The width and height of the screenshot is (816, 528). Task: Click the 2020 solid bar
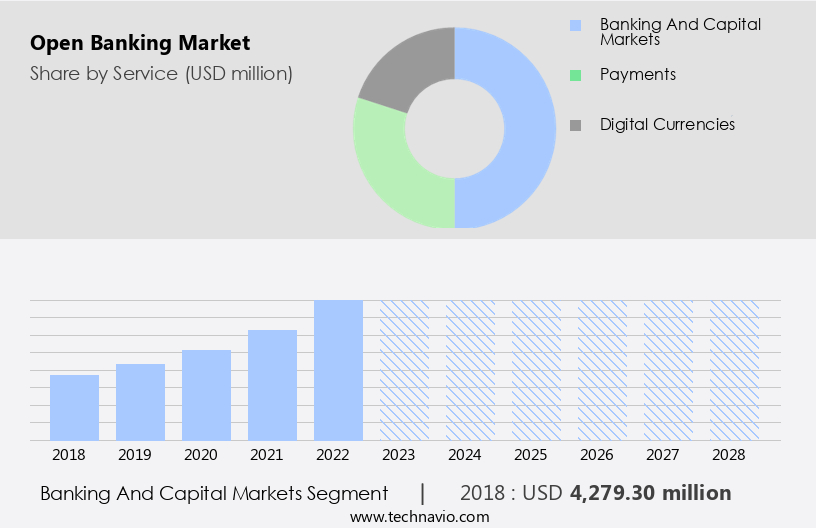207,395
